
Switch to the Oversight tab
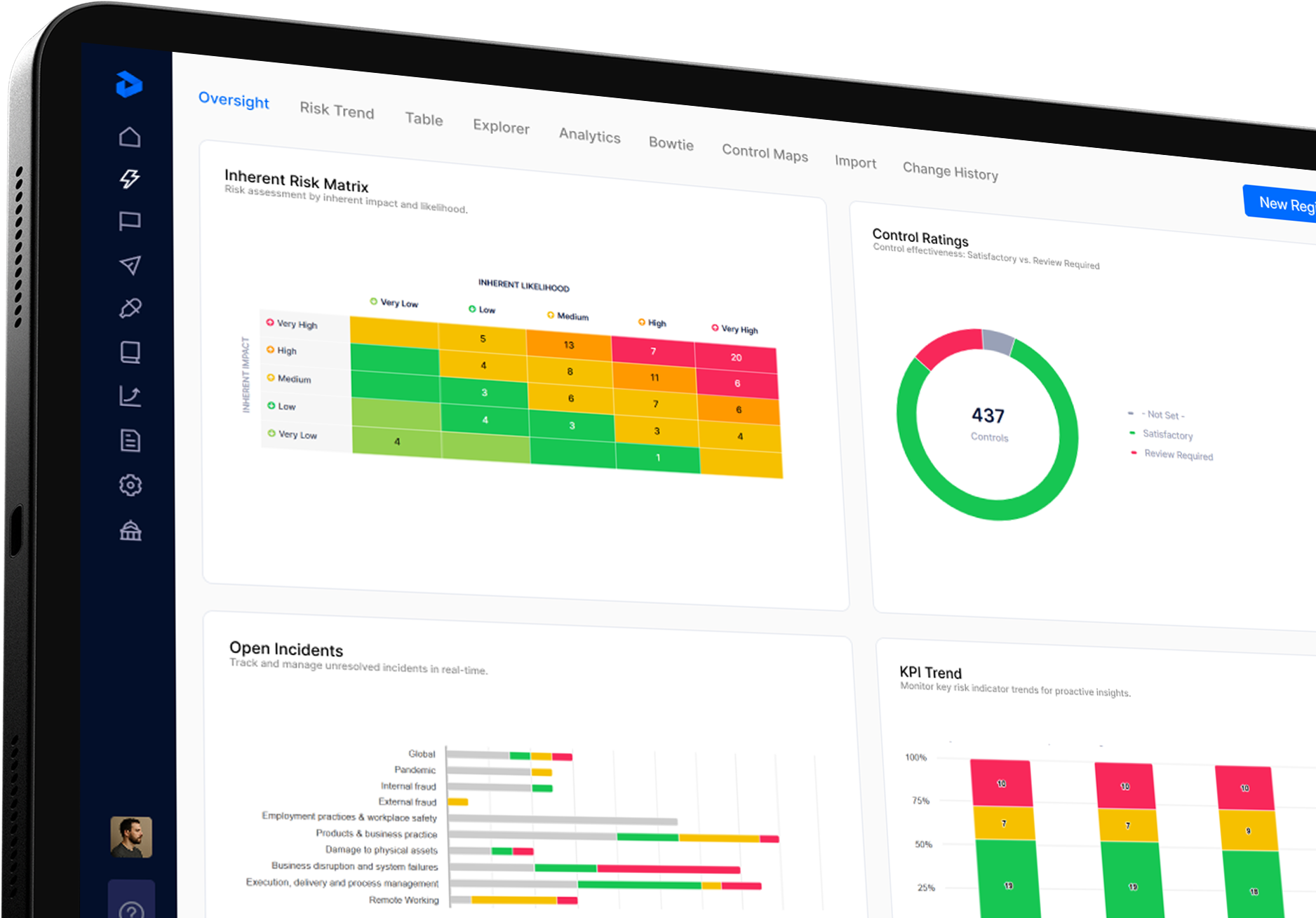234,100
